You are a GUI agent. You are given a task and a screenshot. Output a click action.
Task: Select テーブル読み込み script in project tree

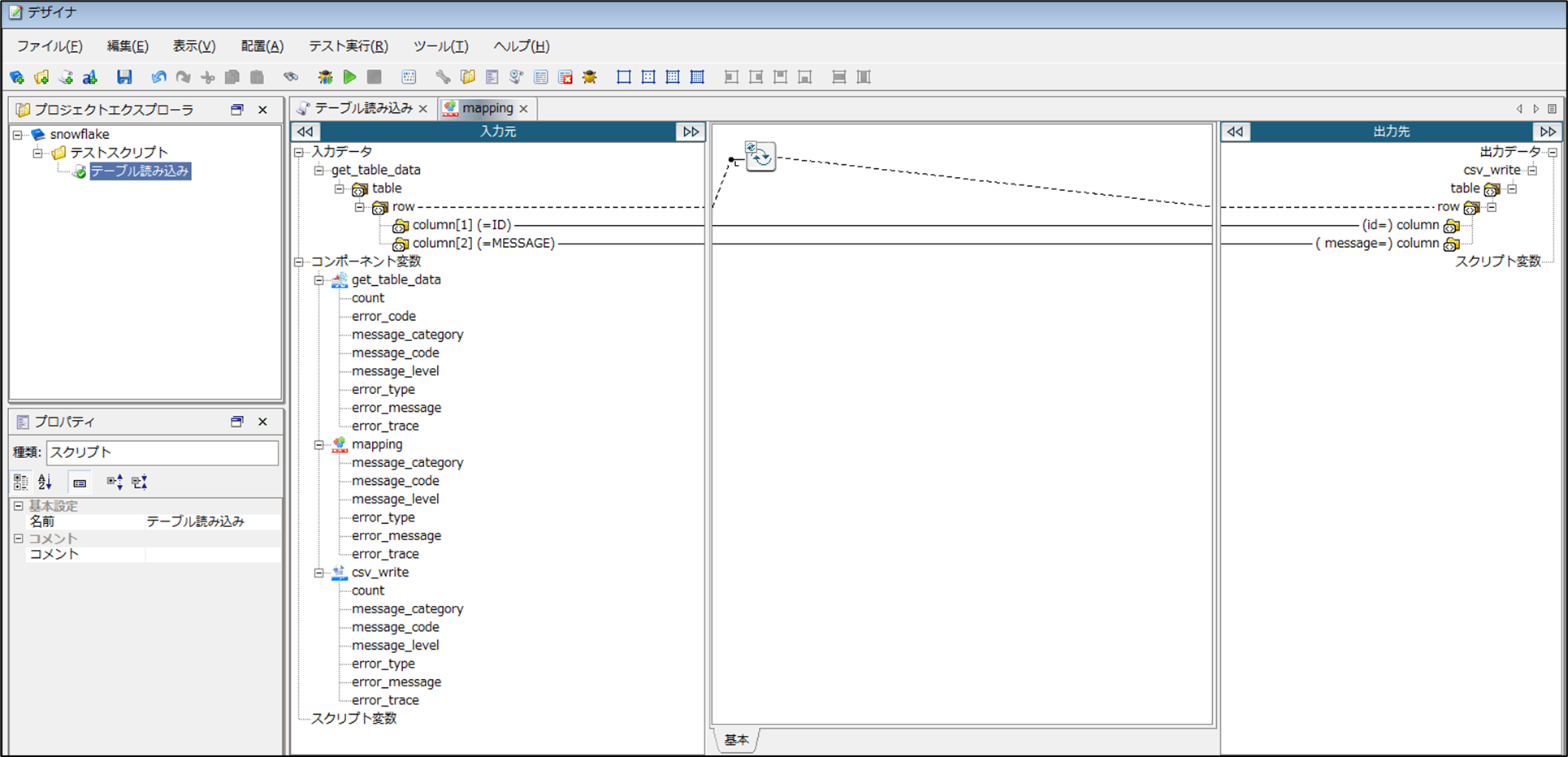(140, 171)
